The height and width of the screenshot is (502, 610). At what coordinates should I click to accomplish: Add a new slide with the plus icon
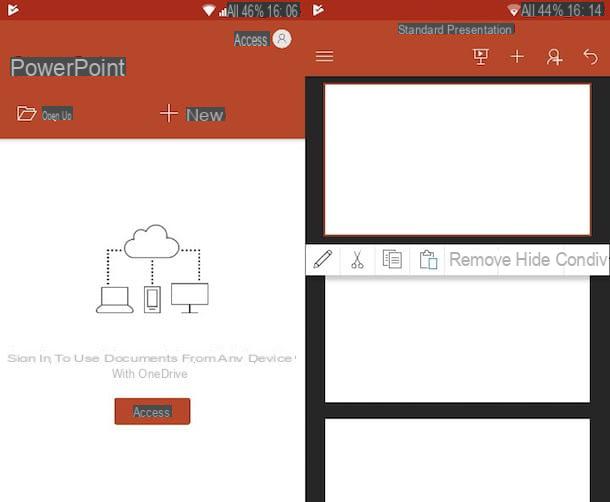[517, 57]
